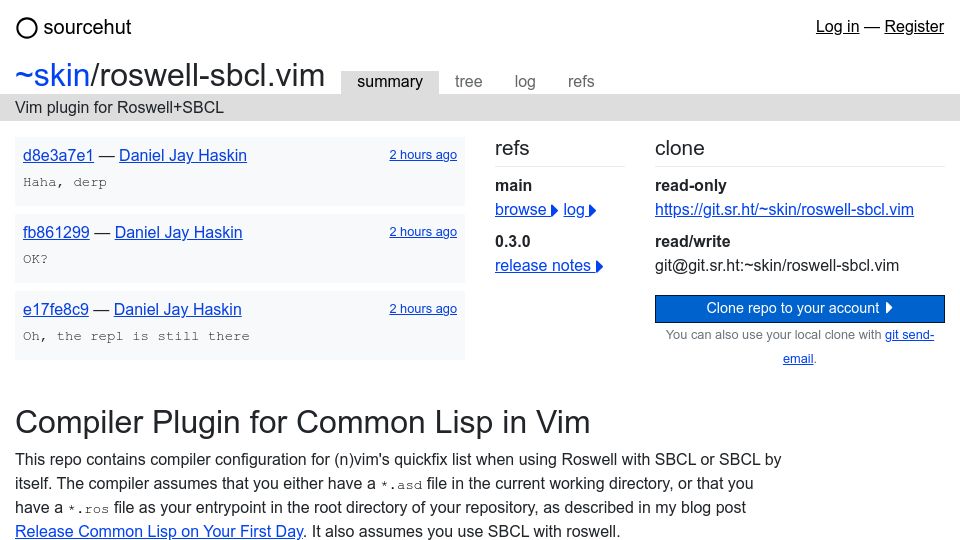This screenshot has width=960, height=540.
Task: Click the 'Oh, the repl is still there' message
Action: pos(136,336)
